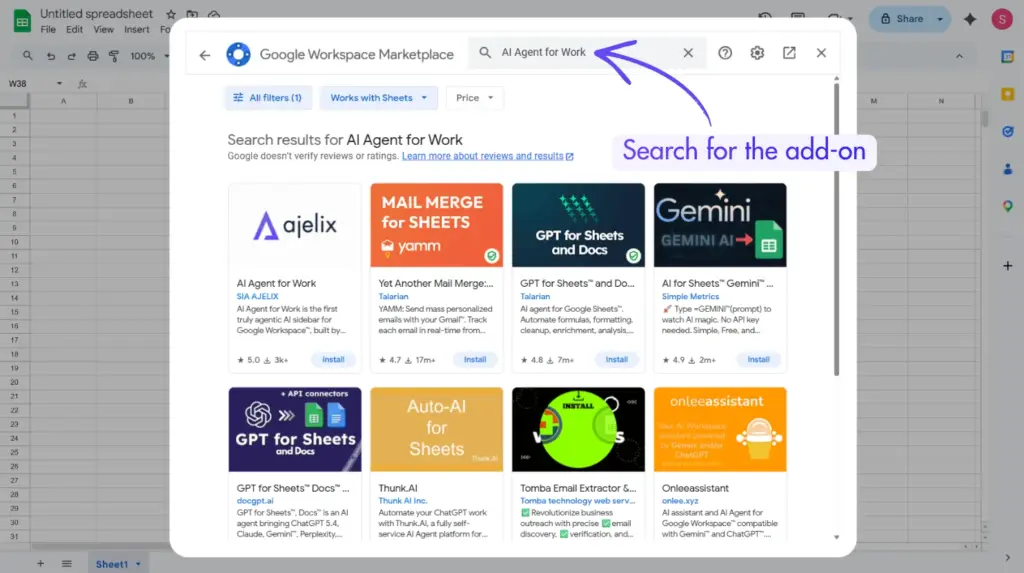Click the Redo icon in Sheets toolbar

[71, 56]
